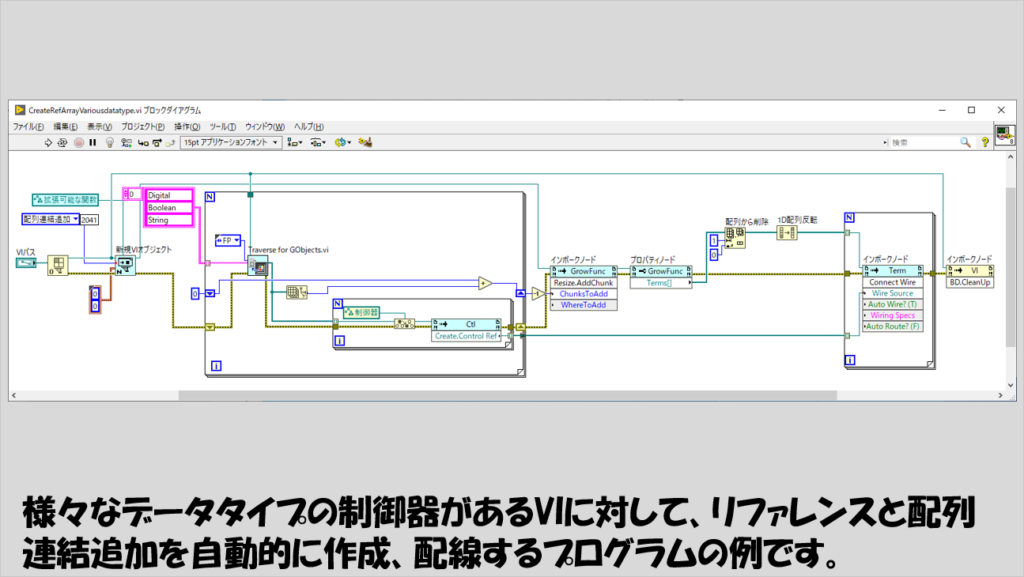Toggle the Highlight Execution light bulb
This screenshot has width=1024, height=577.
(108, 143)
